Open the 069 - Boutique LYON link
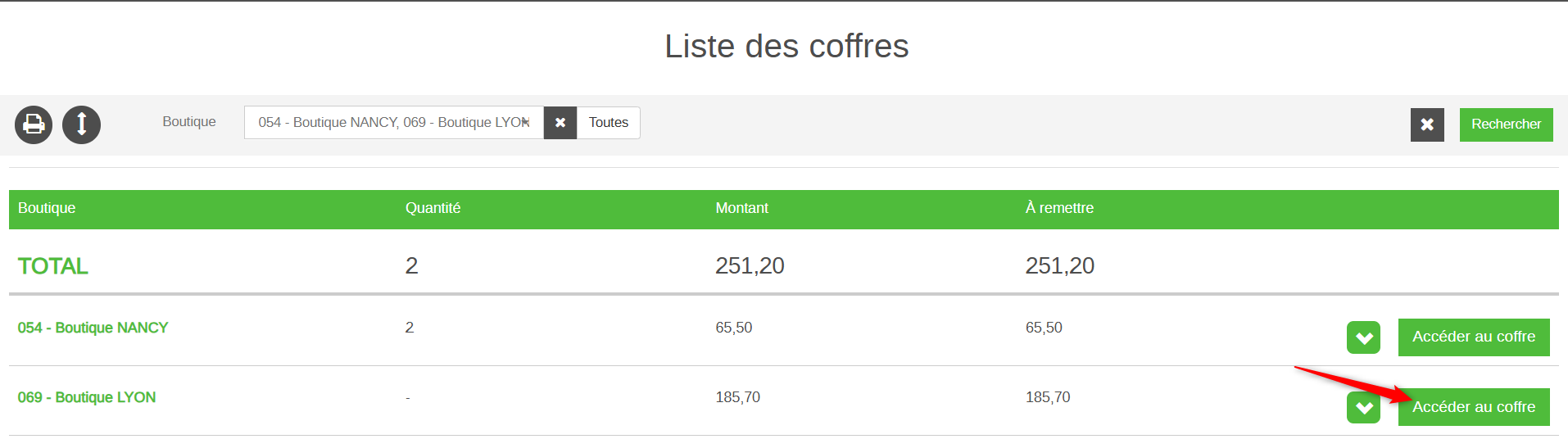Screen dimensions: 1568x439 pos(87,397)
